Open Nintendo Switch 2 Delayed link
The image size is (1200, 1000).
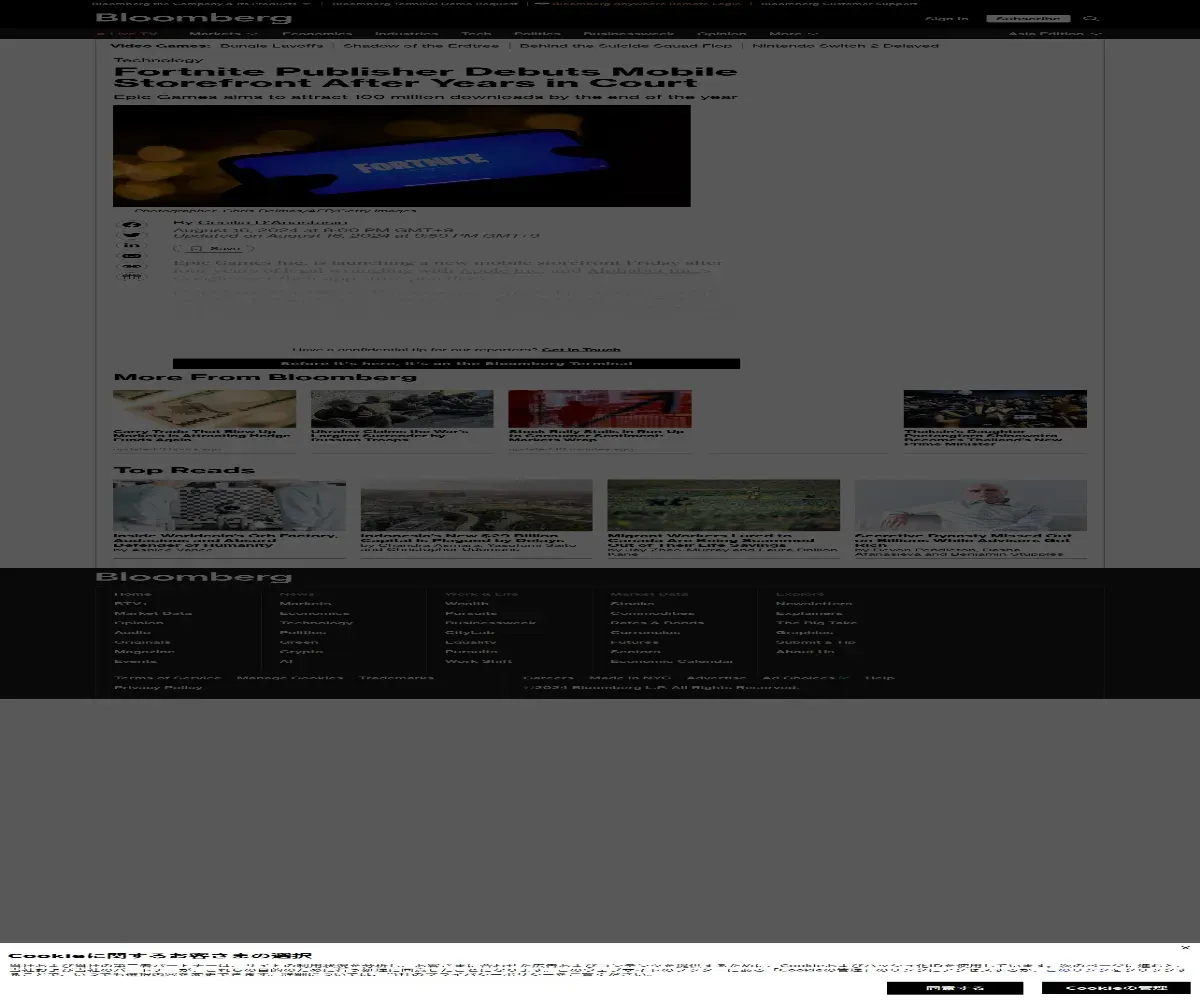pyautogui.click(x=846, y=46)
